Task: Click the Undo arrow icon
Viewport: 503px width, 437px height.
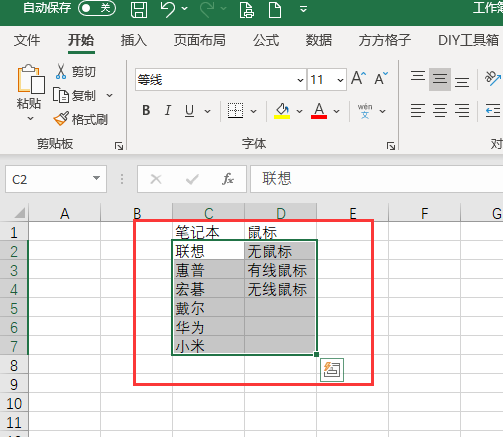Action: point(168,9)
